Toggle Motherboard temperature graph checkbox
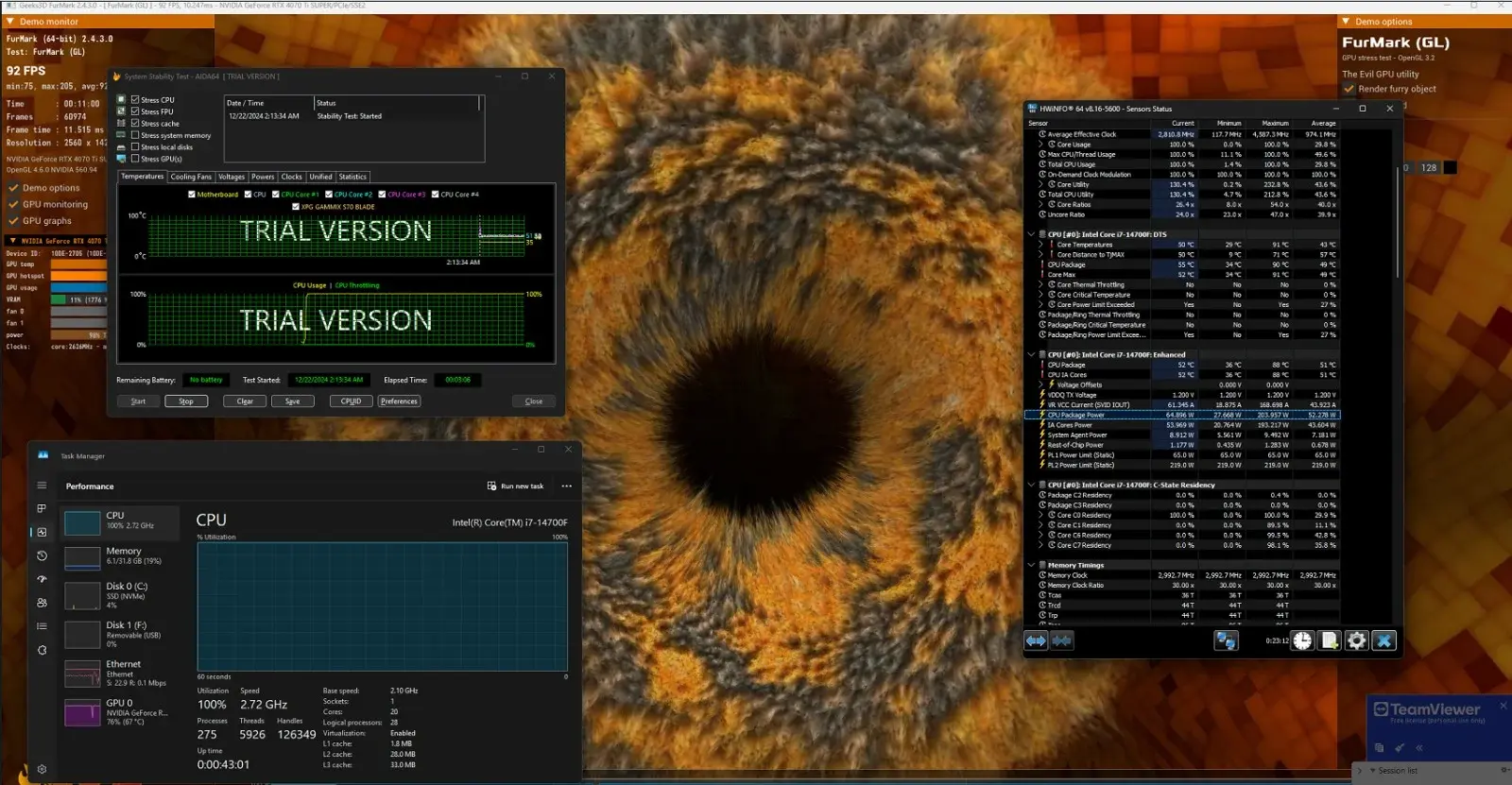Screen dimensions: 1512x785 coord(192,195)
